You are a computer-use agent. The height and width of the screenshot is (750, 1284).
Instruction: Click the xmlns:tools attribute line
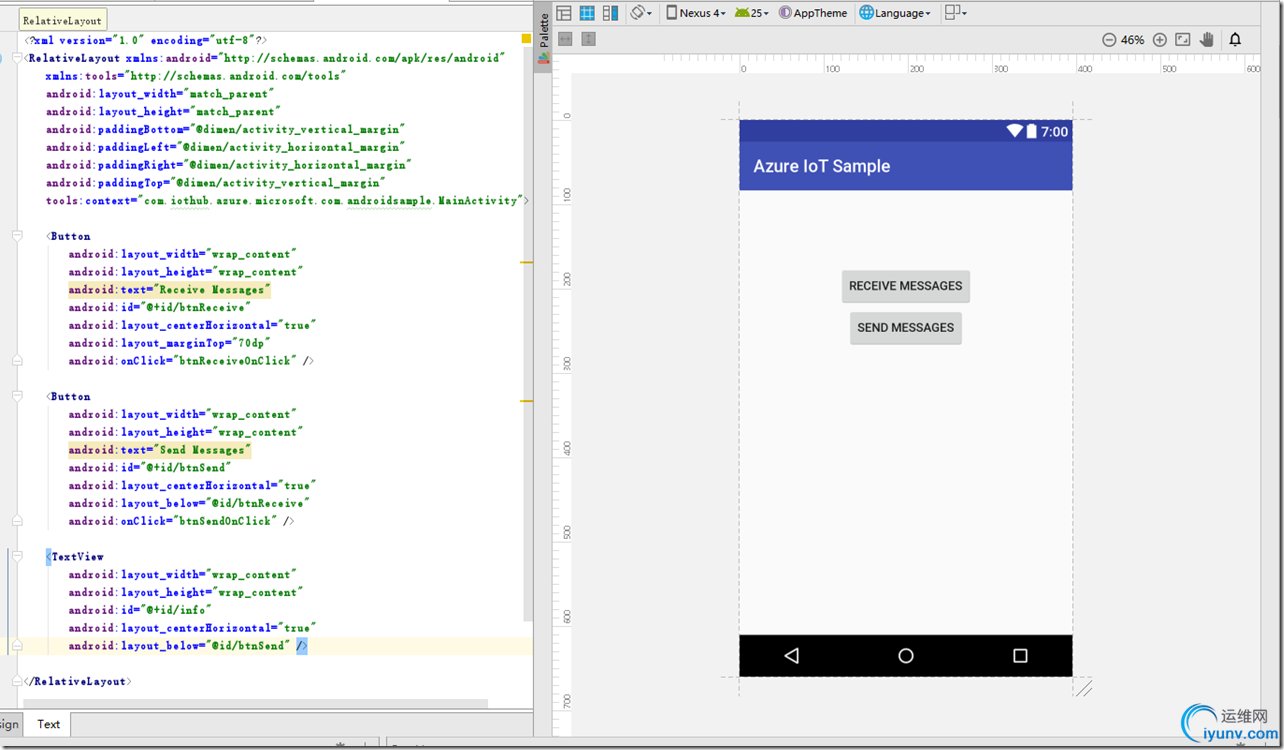(196, 76)
